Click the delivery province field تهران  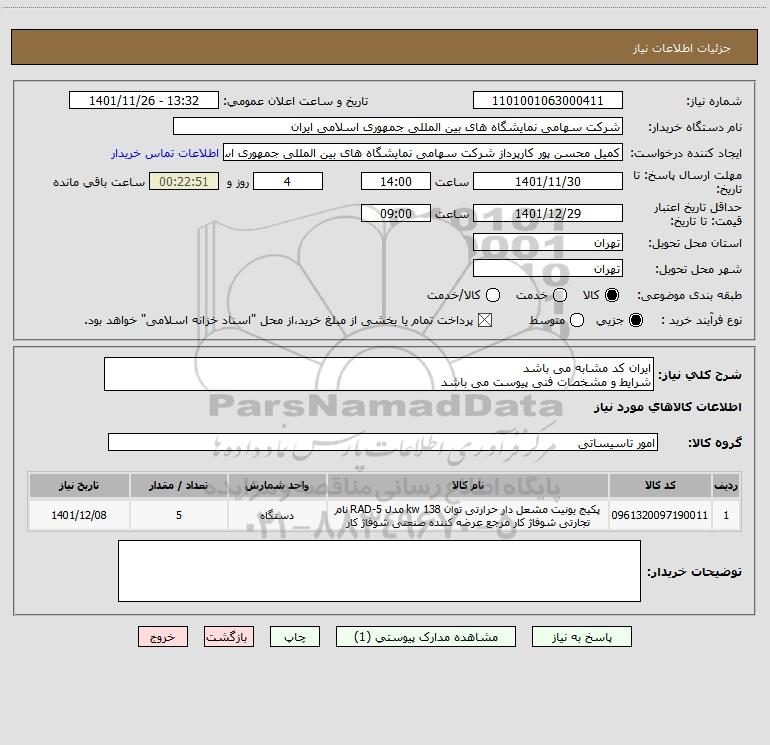coord(548,242)
